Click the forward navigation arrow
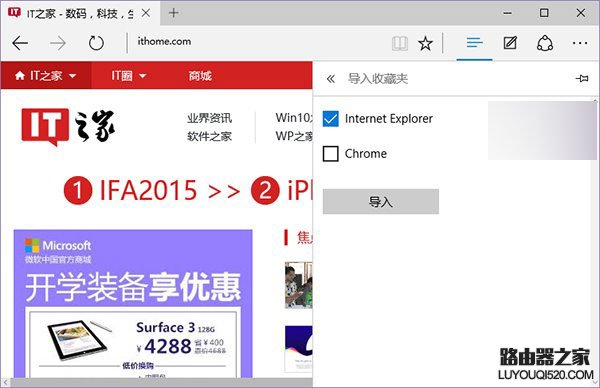Image resolution: width=600 pixels, height=388 pixels. [x=58, y=43]
